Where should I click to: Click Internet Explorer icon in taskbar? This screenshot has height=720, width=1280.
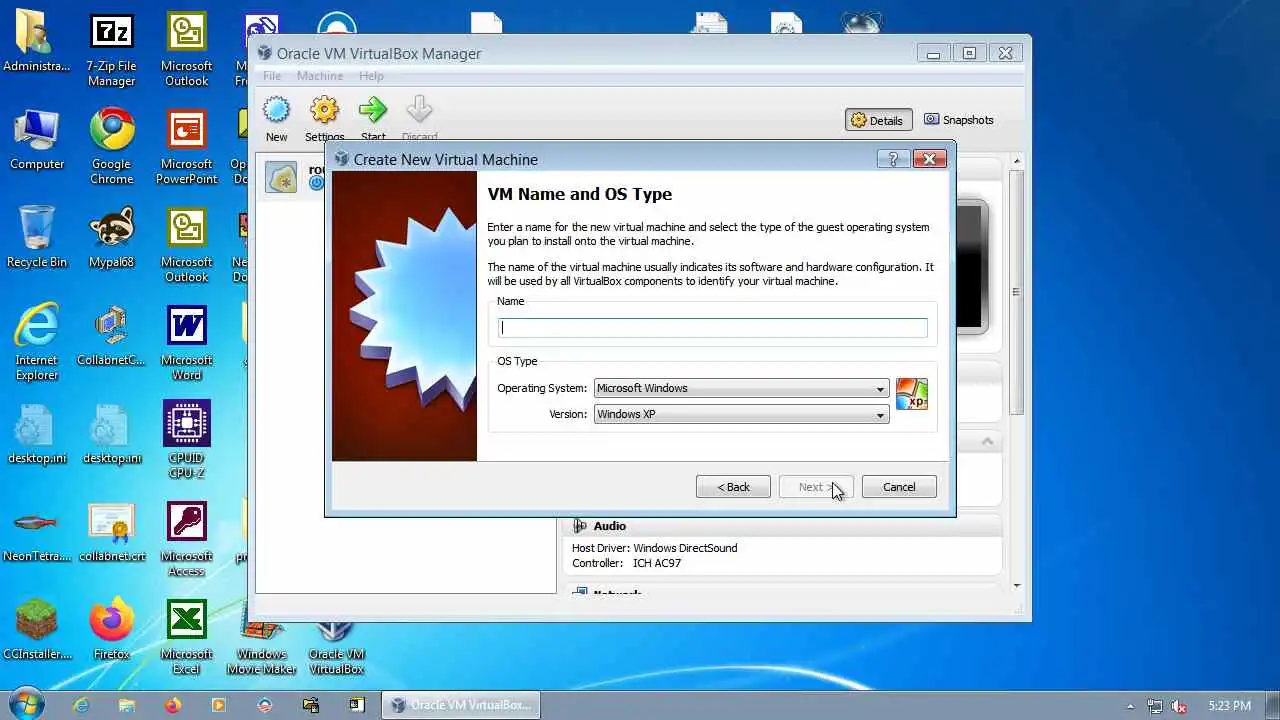pyautogui.click(x=81, y=705)
